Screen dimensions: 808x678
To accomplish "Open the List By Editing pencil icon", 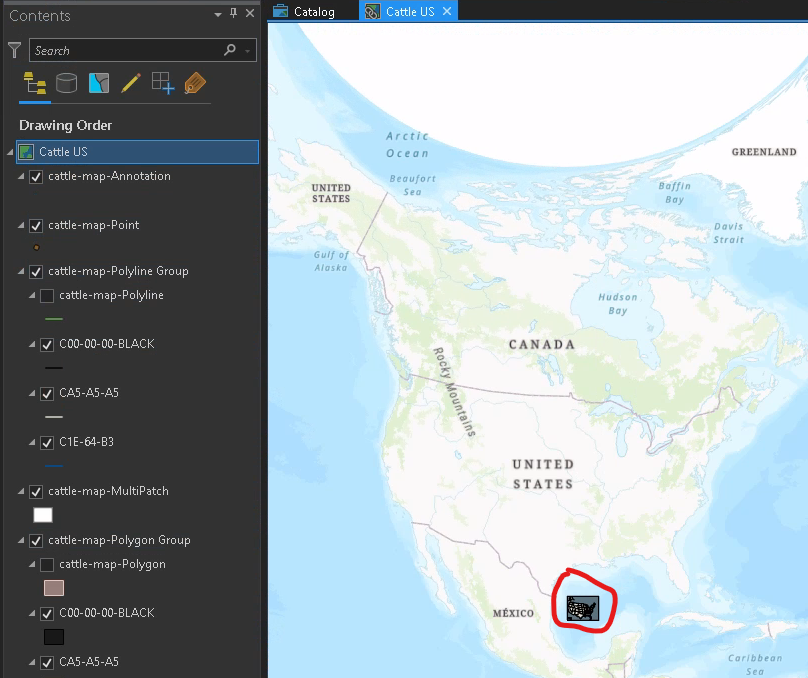I will click(x=131, y=83).
